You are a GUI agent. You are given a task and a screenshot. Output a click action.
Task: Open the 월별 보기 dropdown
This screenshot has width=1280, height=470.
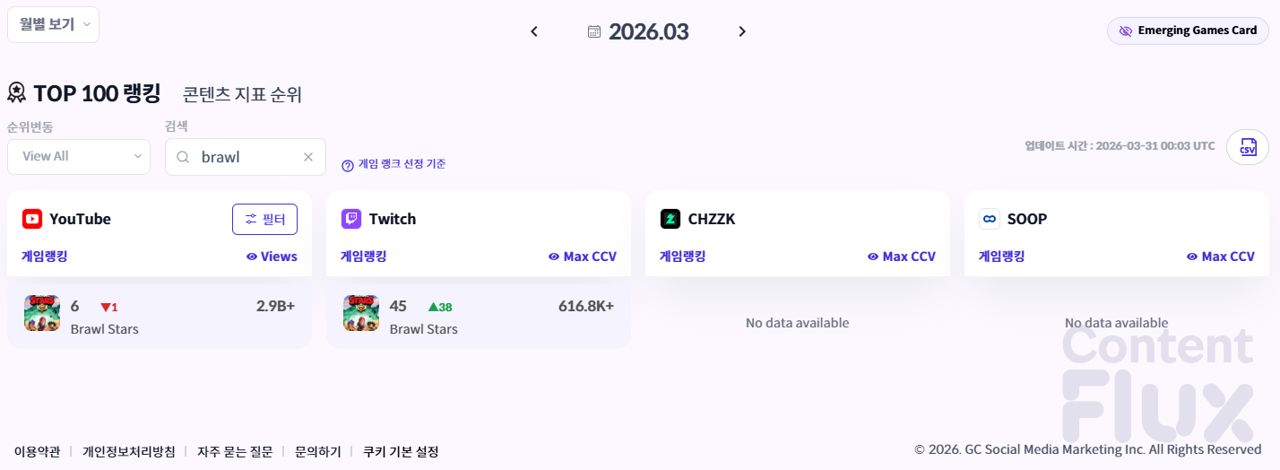53,24
